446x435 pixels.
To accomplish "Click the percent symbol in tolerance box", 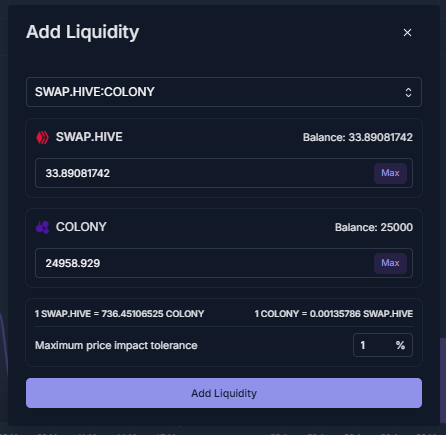I will 400,345.
